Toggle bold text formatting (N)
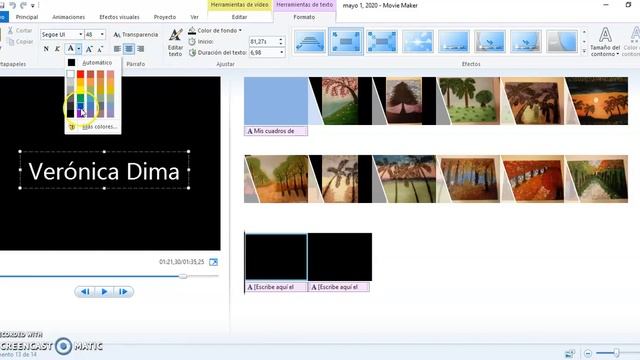This screenshot has width=640, height=360. point(46,49)
